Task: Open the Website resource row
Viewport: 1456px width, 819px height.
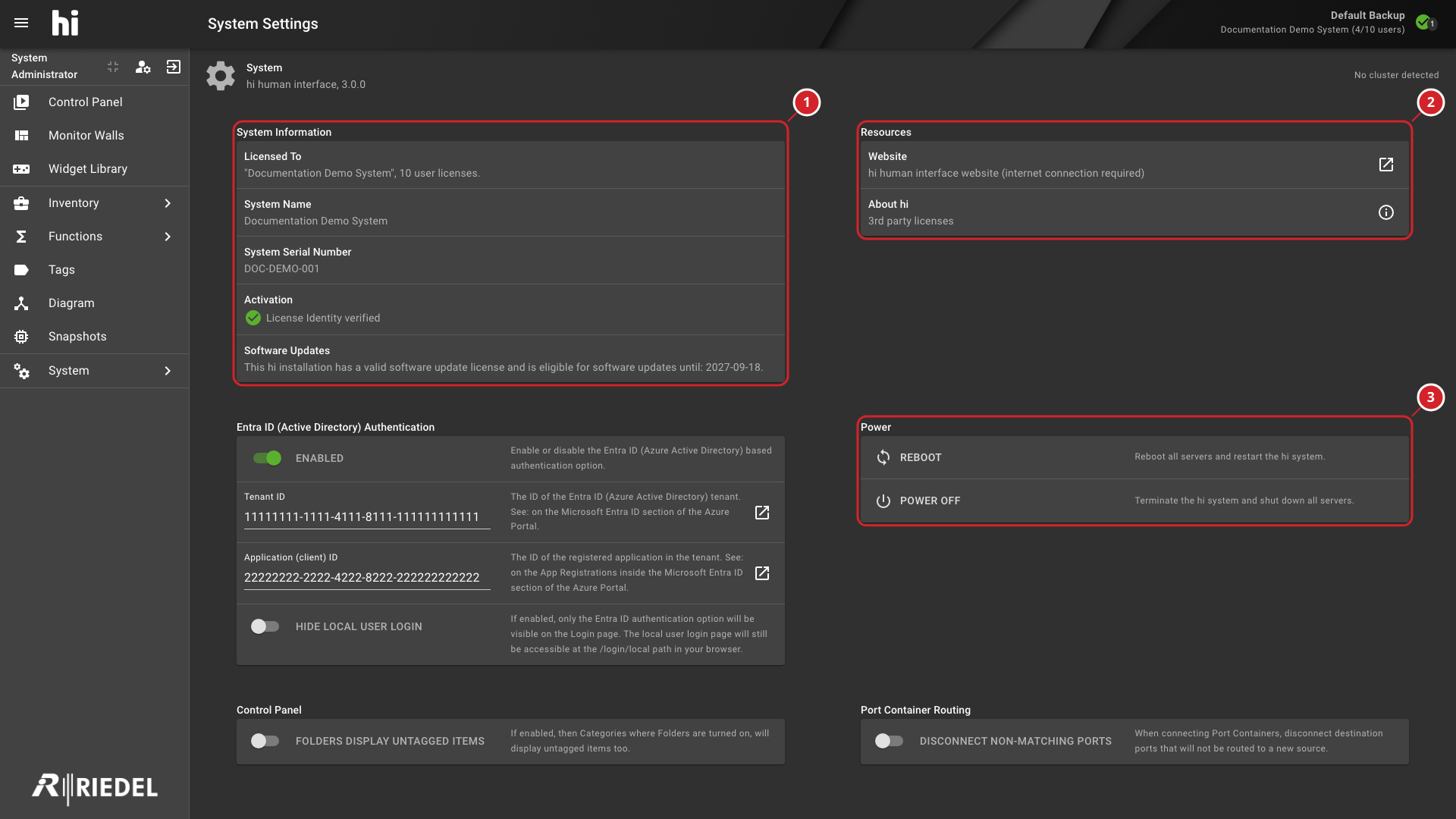Action: point(1134,165)
